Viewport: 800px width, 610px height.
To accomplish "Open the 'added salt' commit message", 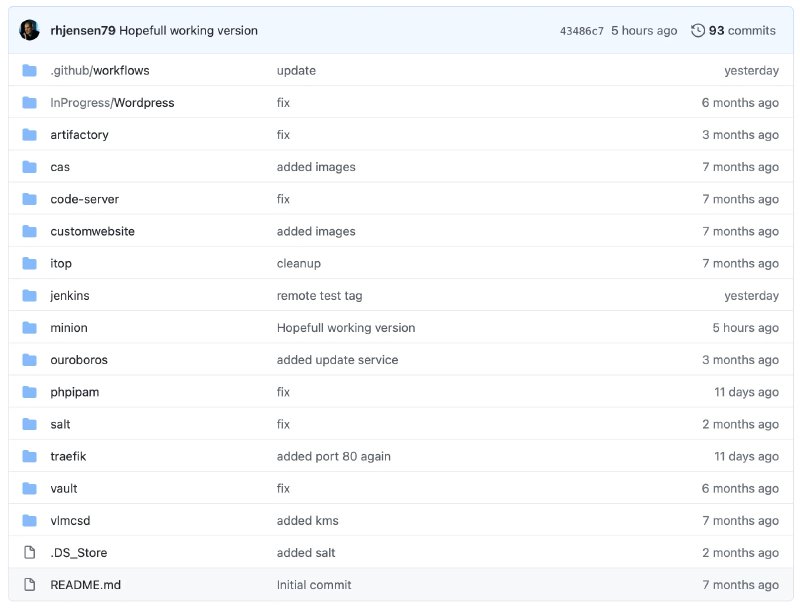I will (306, 552).
